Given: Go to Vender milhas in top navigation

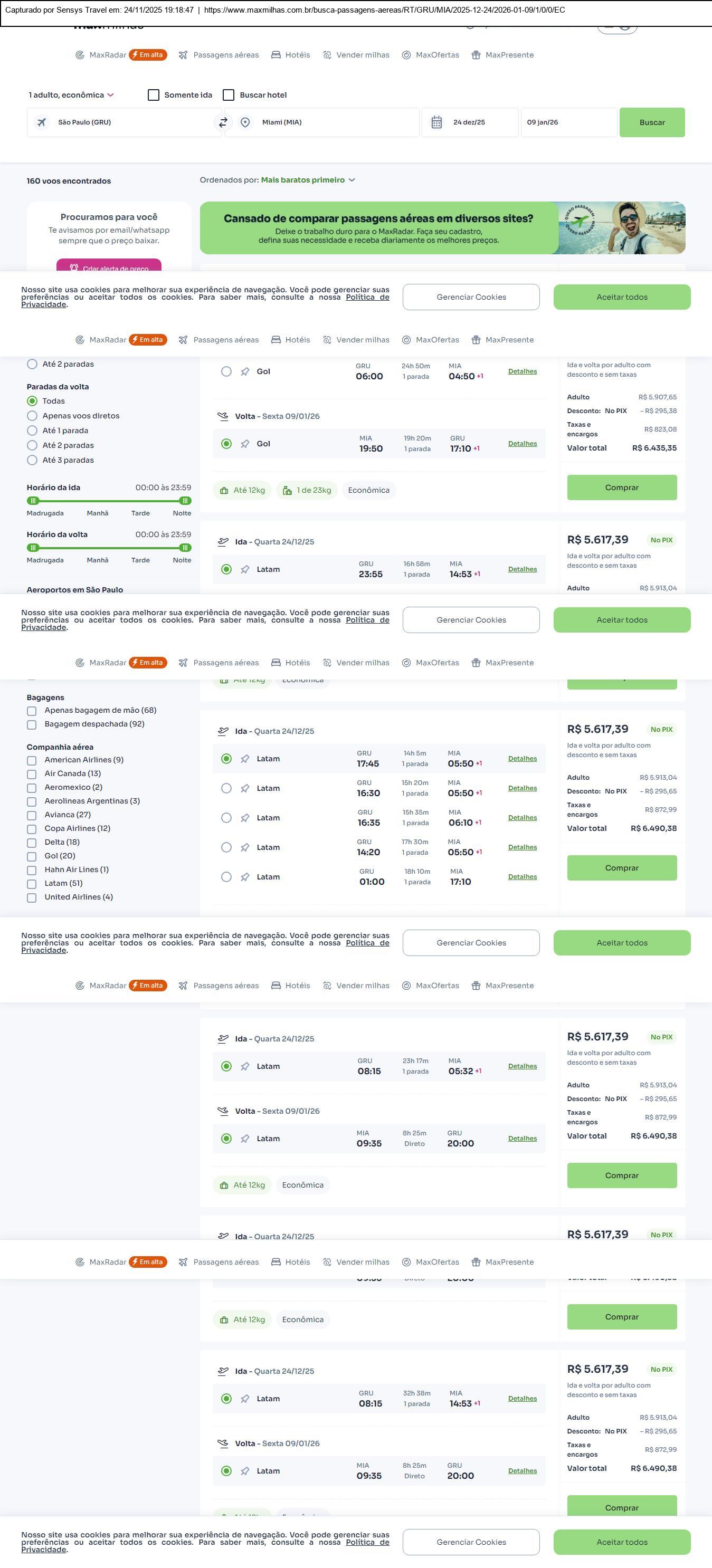Looking at the screenshot, I should coord(356,55).
